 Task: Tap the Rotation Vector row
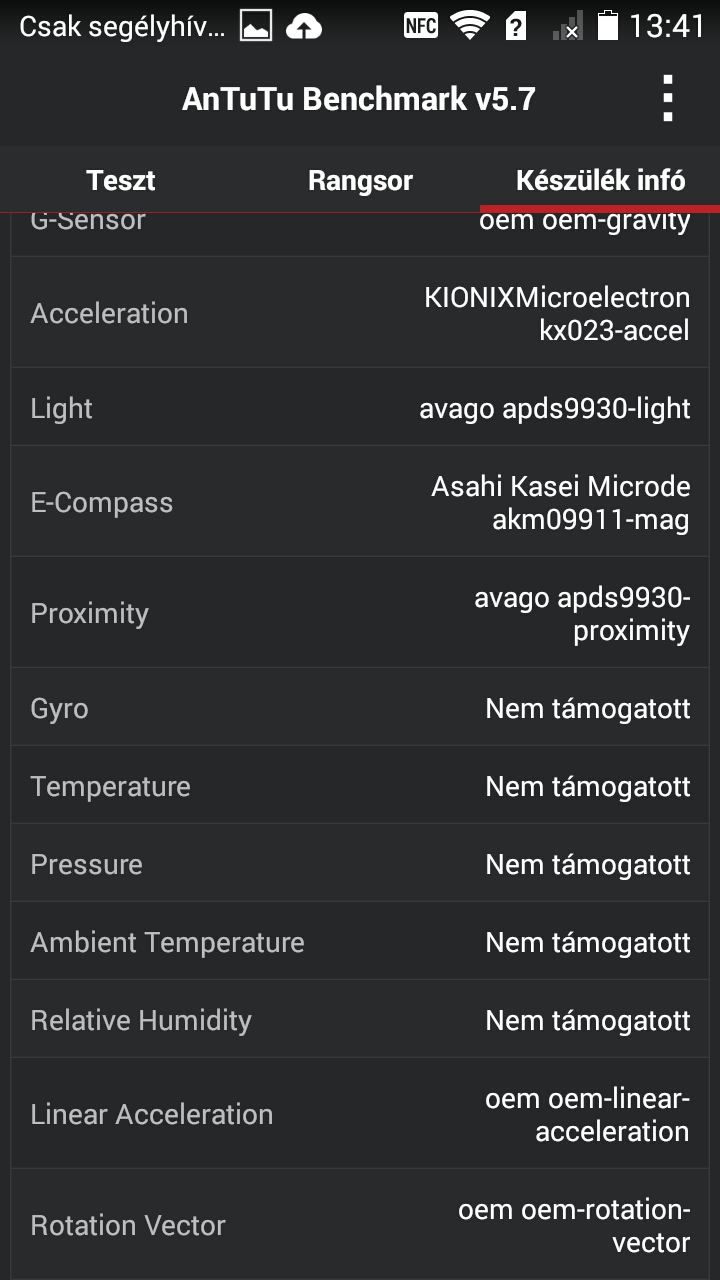click(x=360, y=1225)
